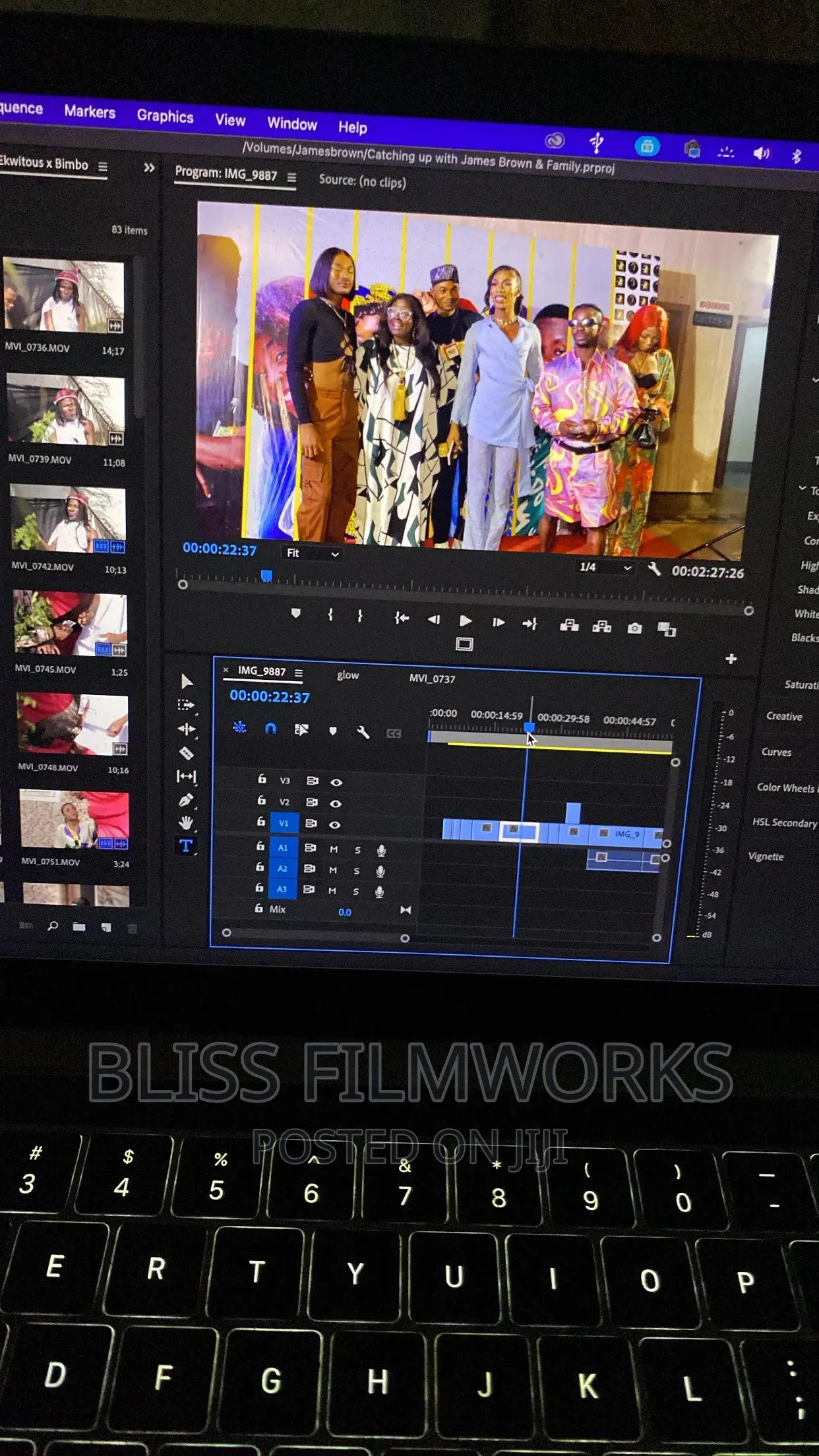Open Comparison View button
This screenshot has width=819, height=1456.
pos(667,629)
